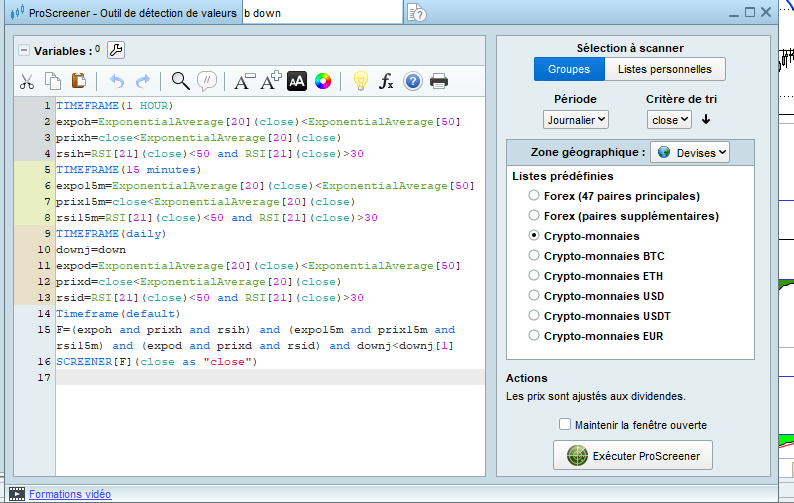Image resolution: width=794 pixels, height=503 pixels.
Task: Select Crypto-monnaies BTC radio
Action: [x=534, y=255]
